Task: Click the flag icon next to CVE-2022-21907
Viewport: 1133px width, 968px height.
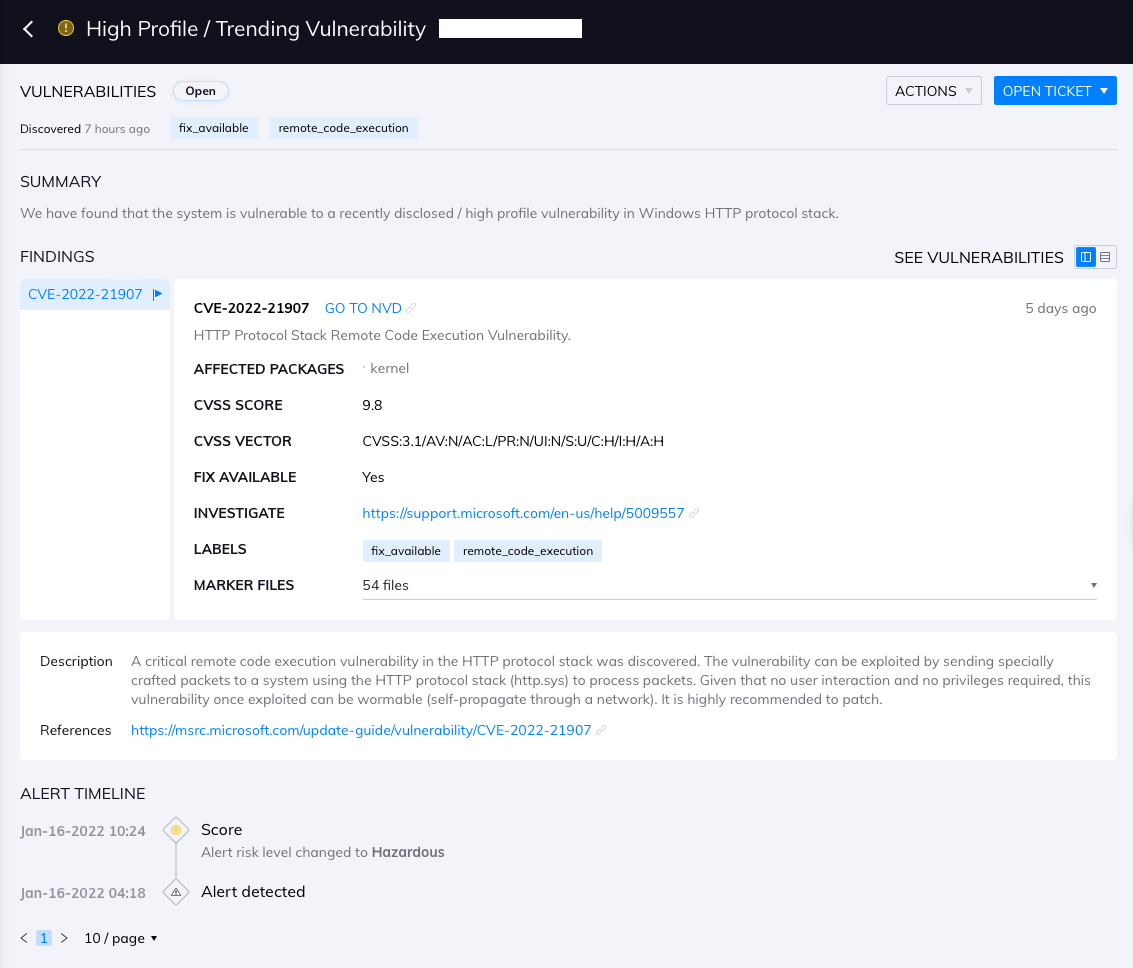Action: tap(158, 293)
